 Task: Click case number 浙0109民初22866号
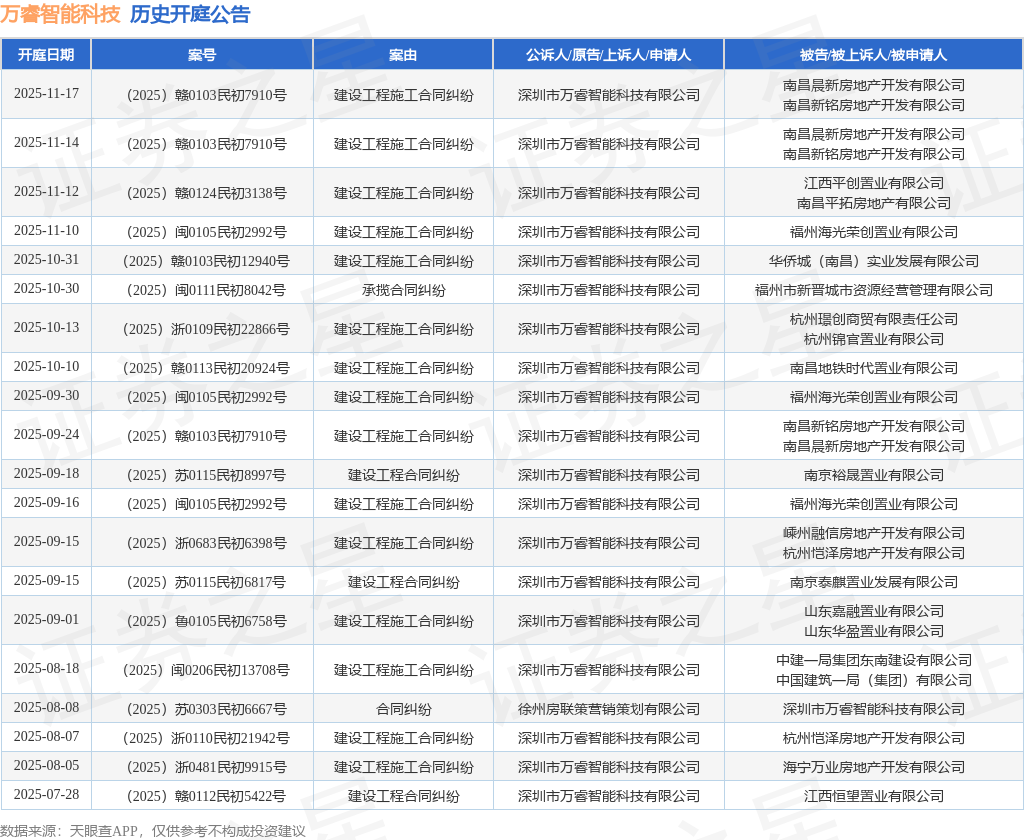point(206,329)
